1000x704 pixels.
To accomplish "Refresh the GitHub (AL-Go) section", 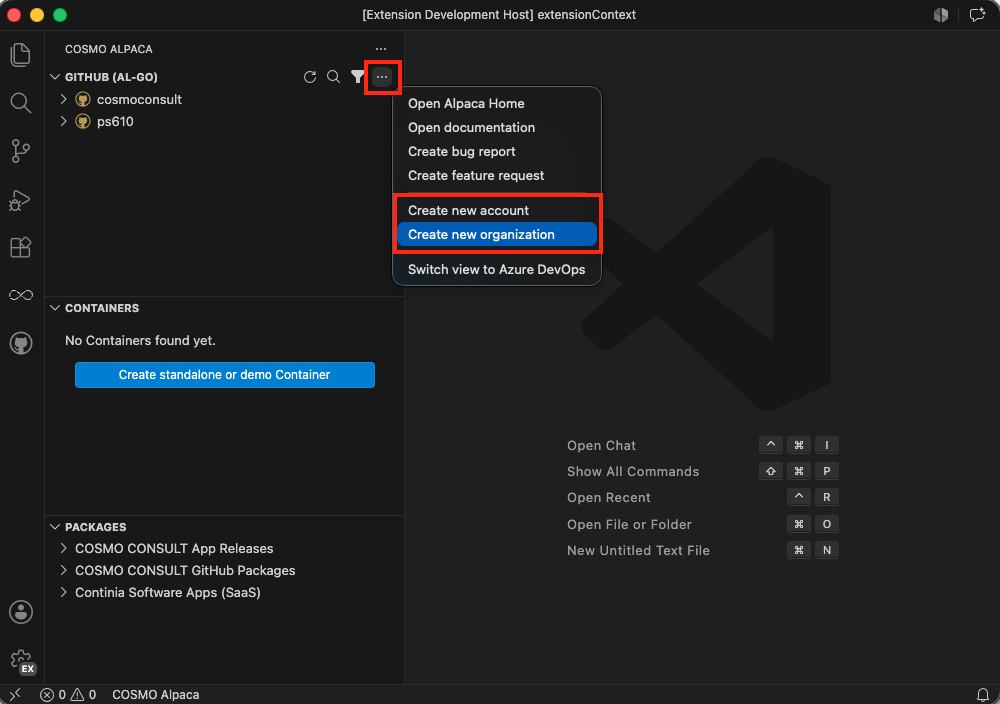I will click(x=310, y=77).
